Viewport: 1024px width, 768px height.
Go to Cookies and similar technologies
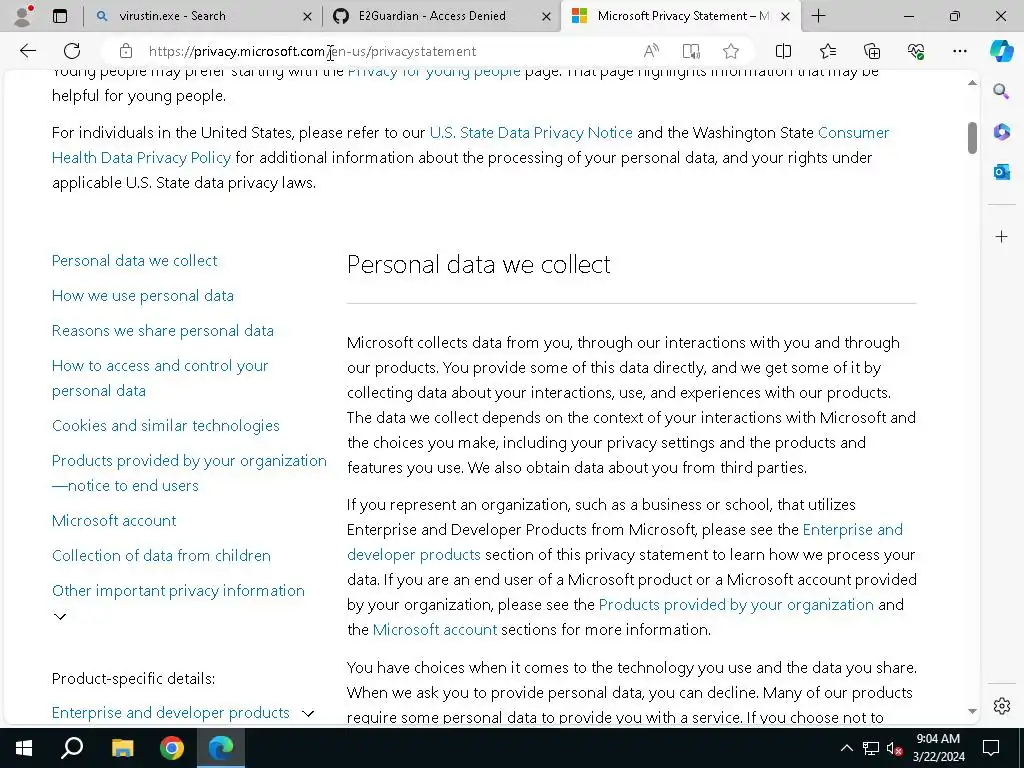tap(165, 426)
